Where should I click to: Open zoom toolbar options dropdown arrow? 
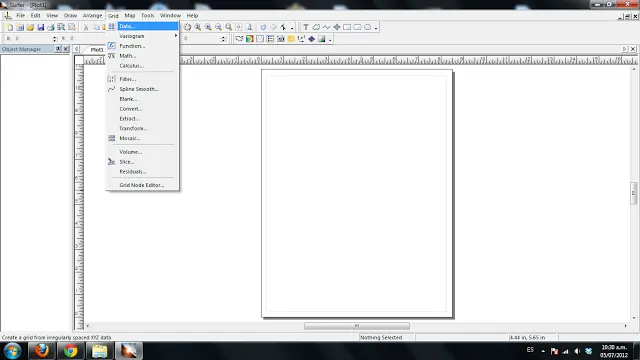click(x=292, y=28)
